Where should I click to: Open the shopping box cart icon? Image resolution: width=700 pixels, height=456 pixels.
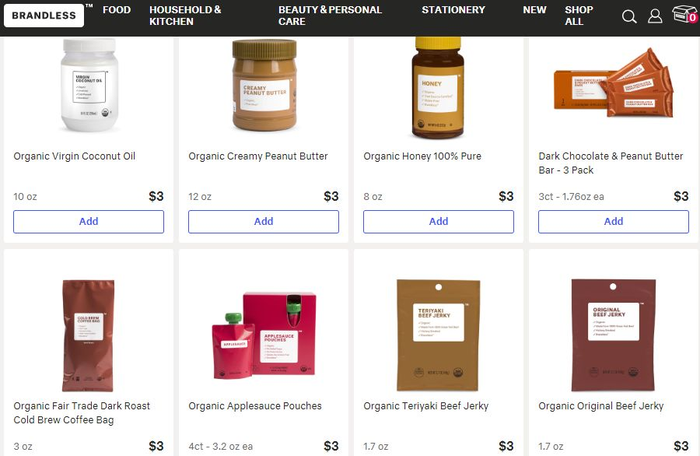685,14
